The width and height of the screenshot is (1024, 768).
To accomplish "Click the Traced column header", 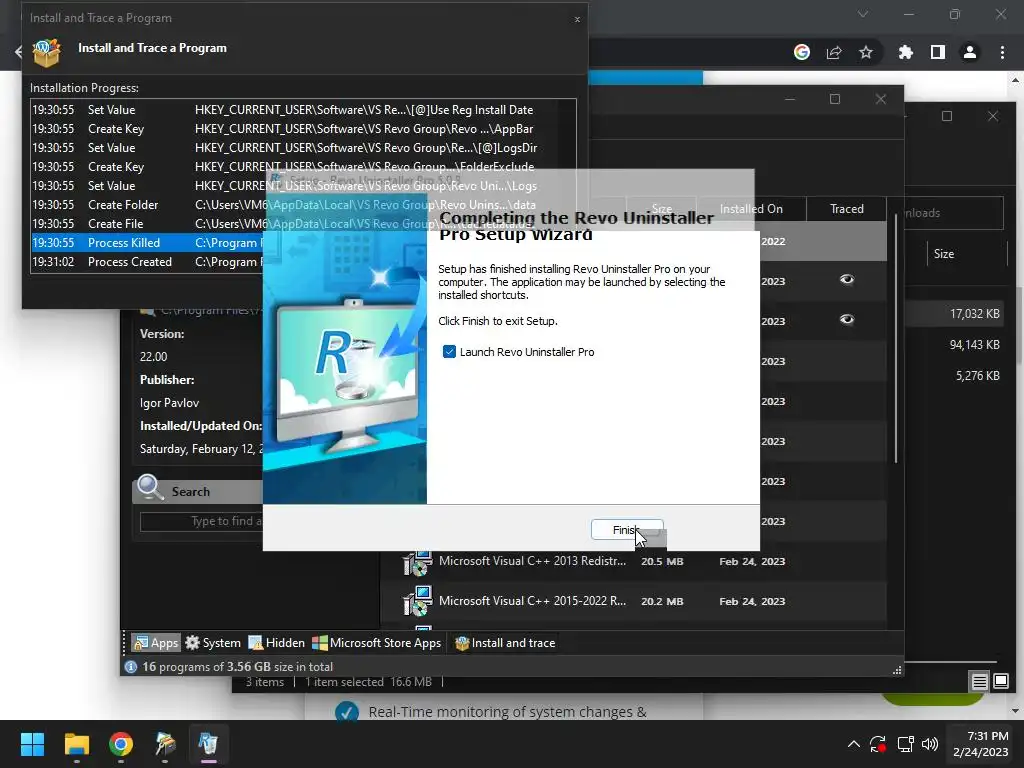I will [846, 209].
